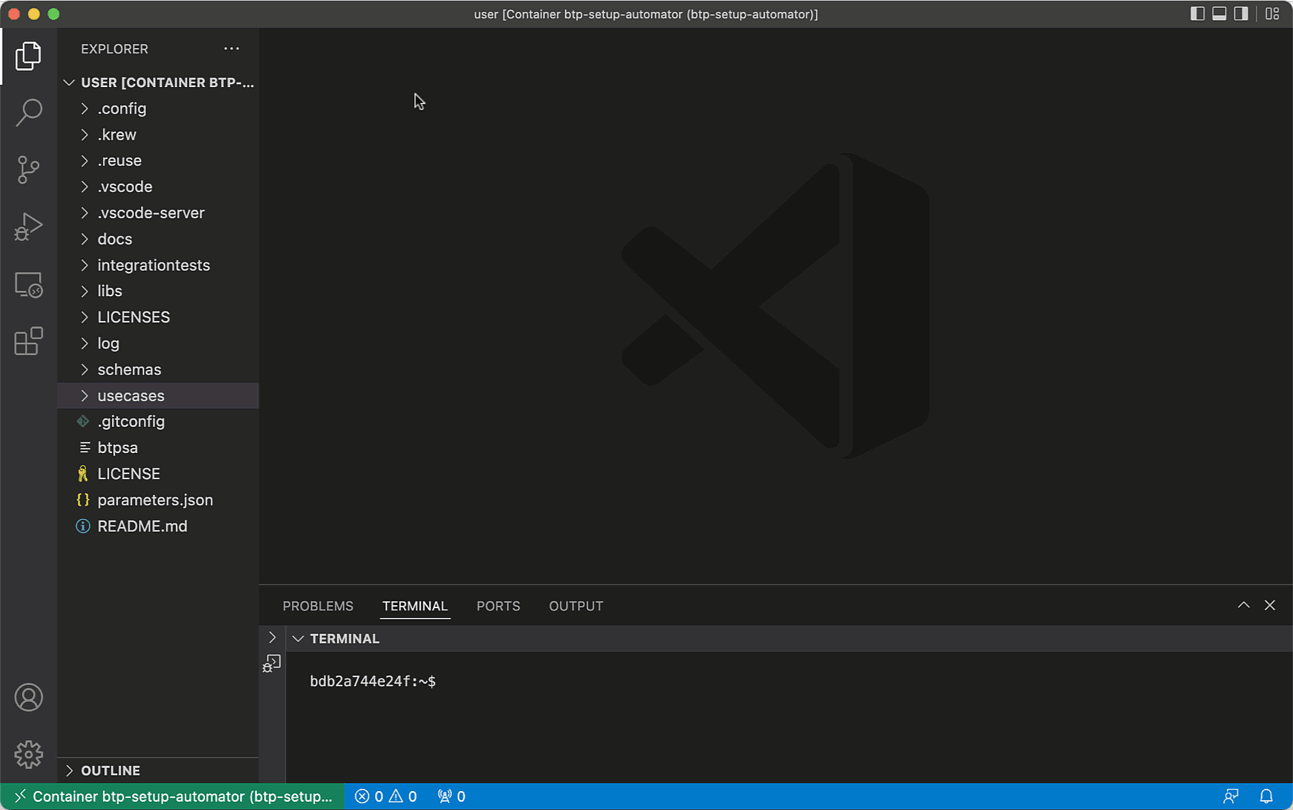Open errors and warnings status item
The width and height of the screenshot is (1293, 810).
click(386, 797)
